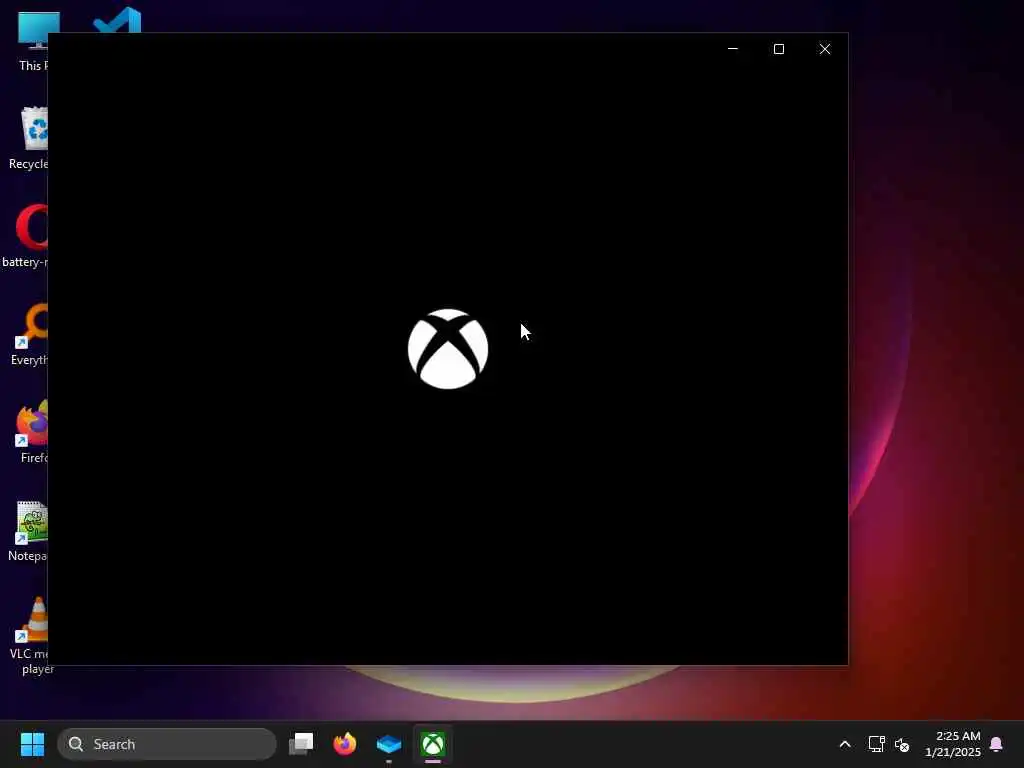Minimize the Xbox app window
1024x768 pixels.
733,49
